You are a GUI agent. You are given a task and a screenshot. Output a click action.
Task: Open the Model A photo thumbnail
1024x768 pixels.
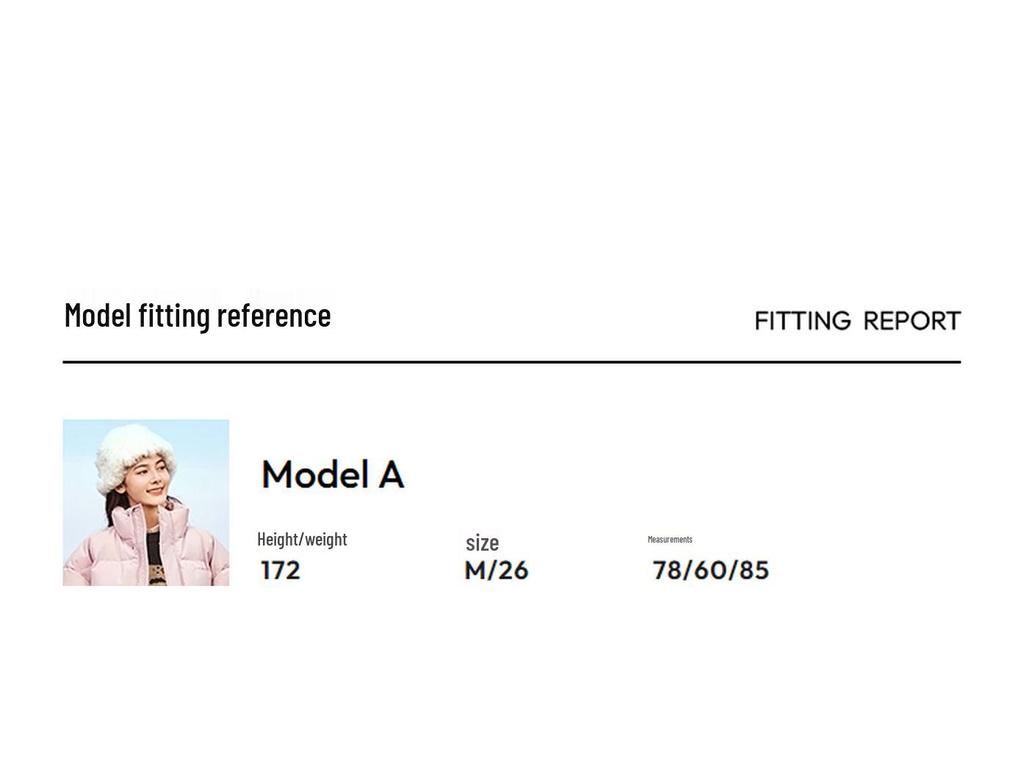coord(146,502)
